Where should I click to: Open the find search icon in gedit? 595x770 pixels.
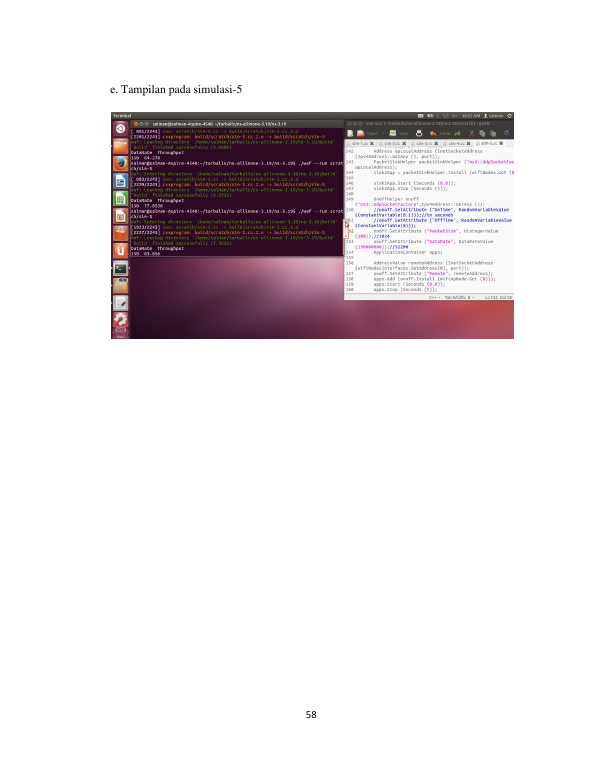507,133
